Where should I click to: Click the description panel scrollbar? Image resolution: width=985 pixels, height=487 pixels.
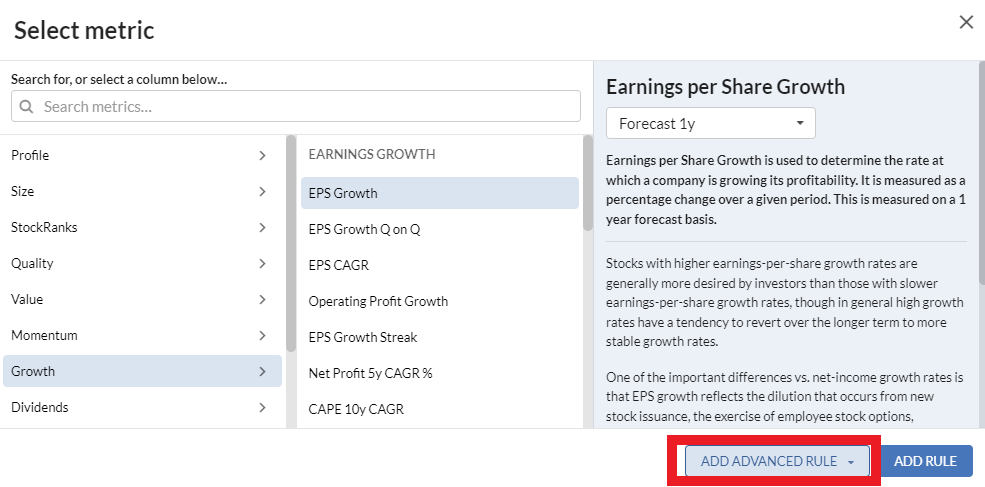(x=981, y=171)
